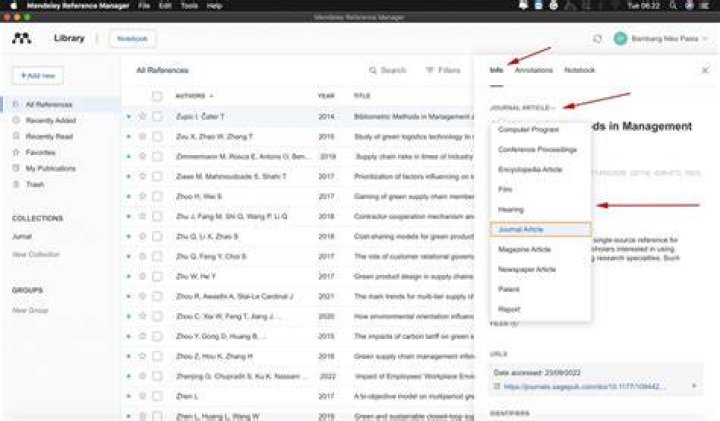Choose Encyclopedia Article from the type list
This screenshot has width=720, height=421.
coord(530,169)
